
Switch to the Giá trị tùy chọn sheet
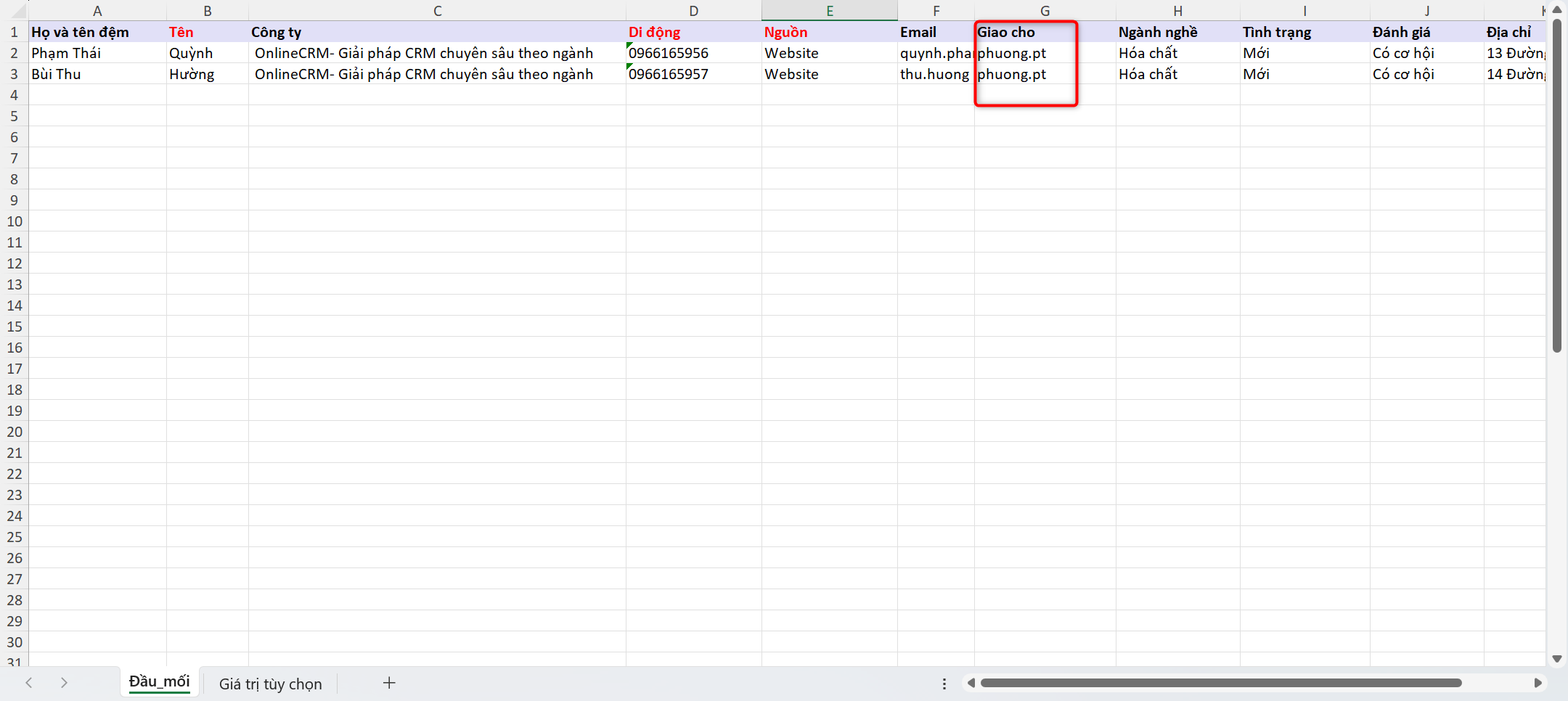point(270,684)
